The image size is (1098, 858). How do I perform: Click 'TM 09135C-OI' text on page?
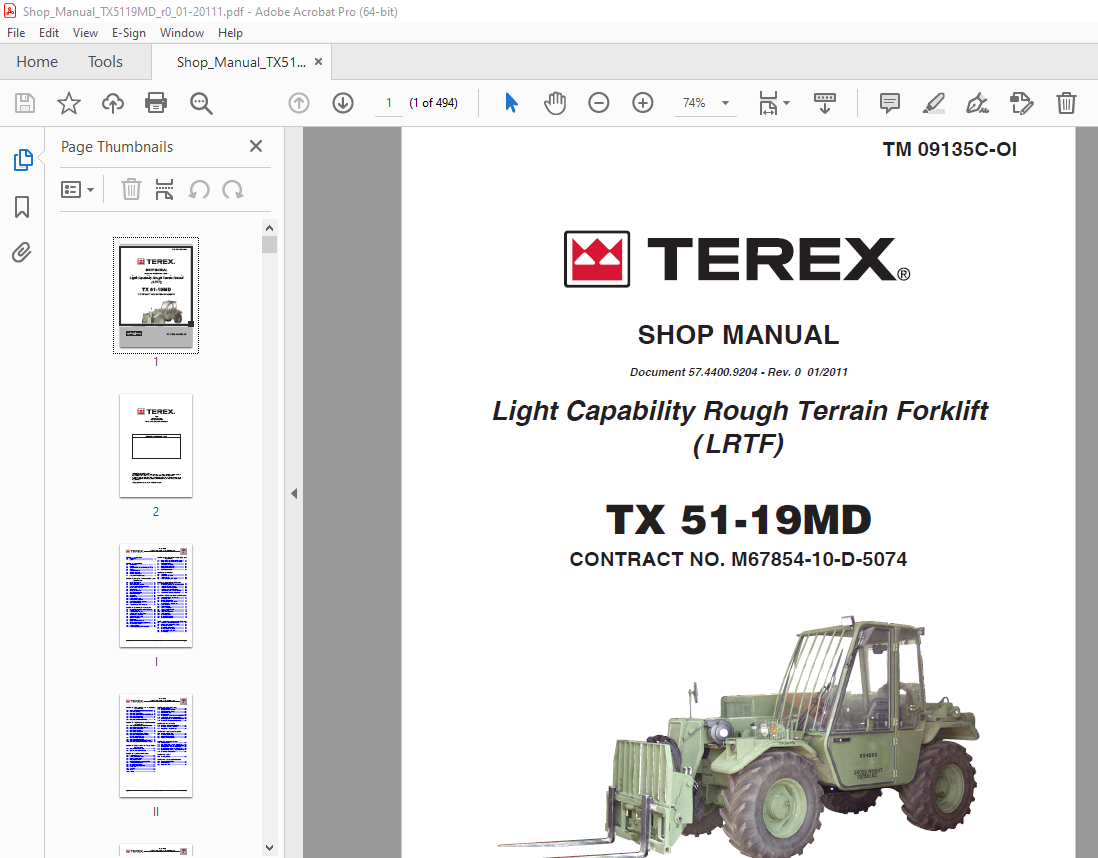coord(950,149)
